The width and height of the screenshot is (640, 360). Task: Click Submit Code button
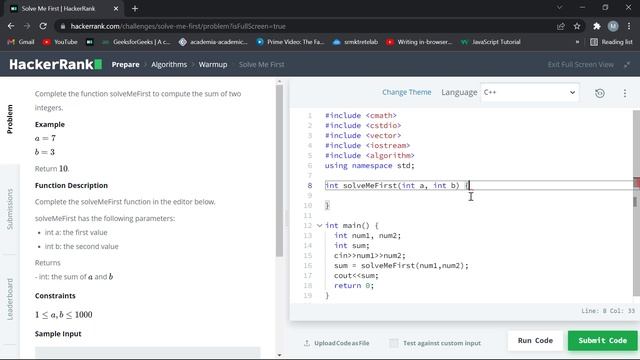point(602,340)
